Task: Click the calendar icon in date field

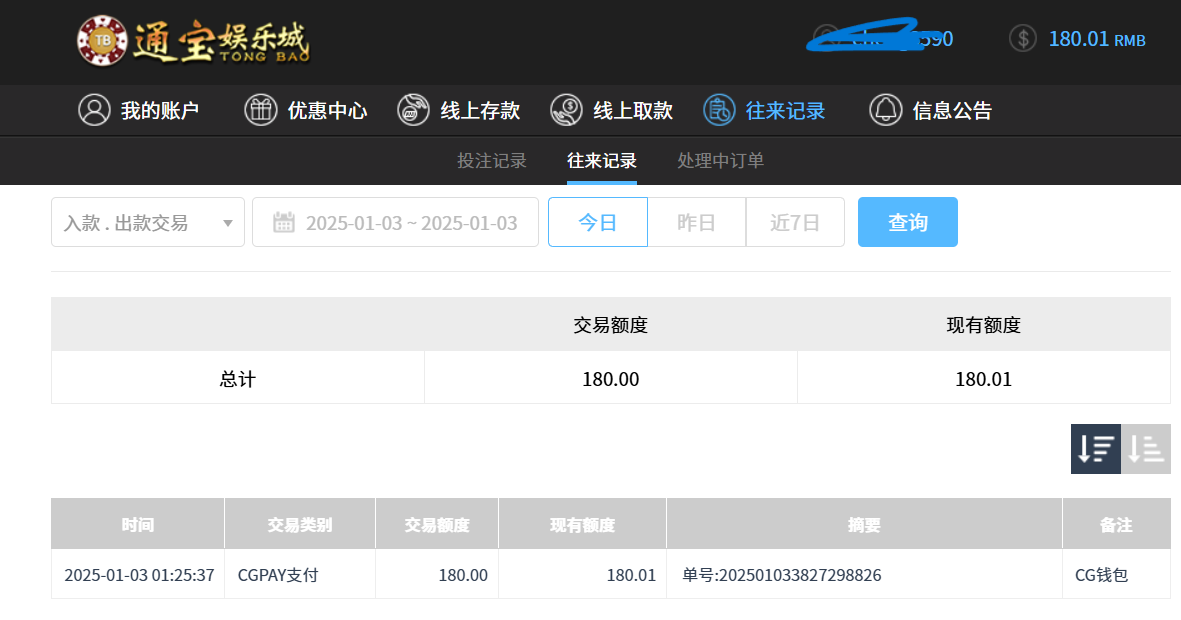Action: (283, 222)
